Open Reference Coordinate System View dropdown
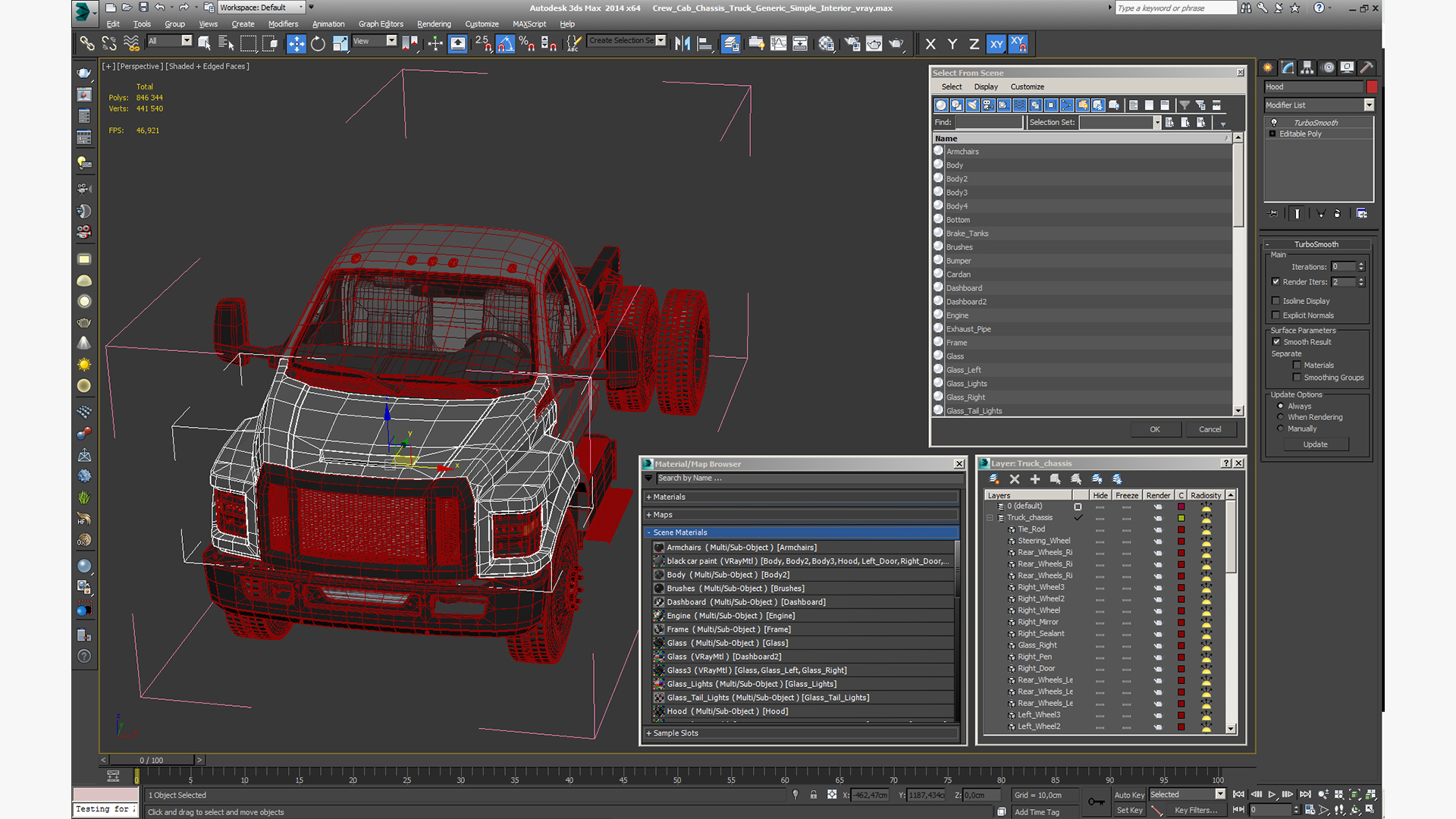This screenshot has height=819, width=1456. pos(391,41)
